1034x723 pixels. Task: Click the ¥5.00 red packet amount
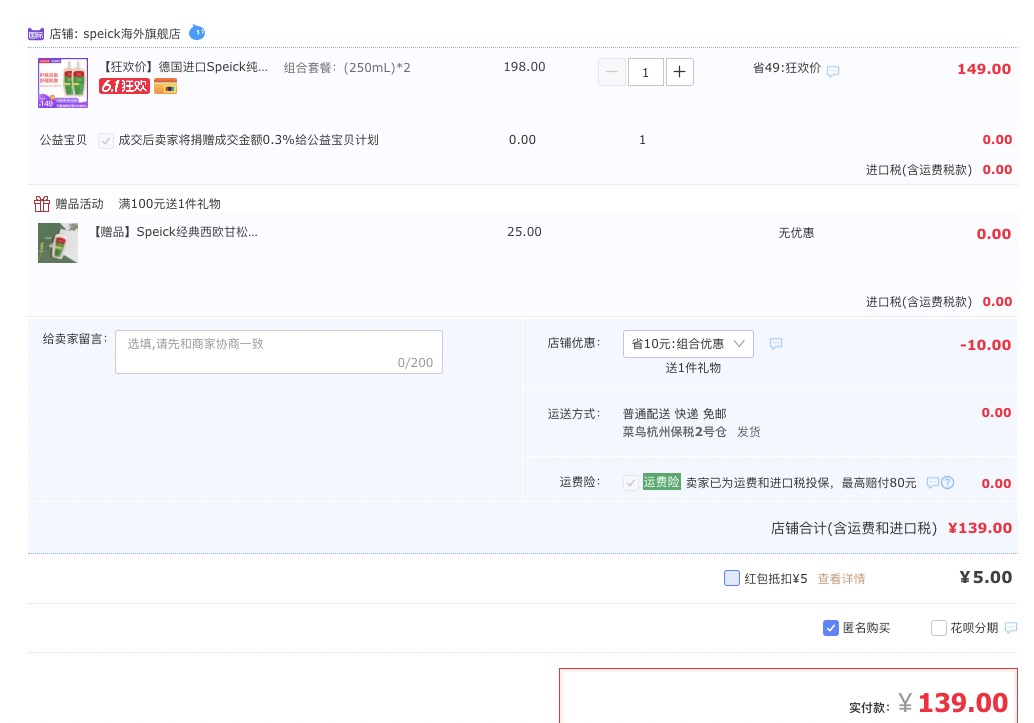click(986, 577)
